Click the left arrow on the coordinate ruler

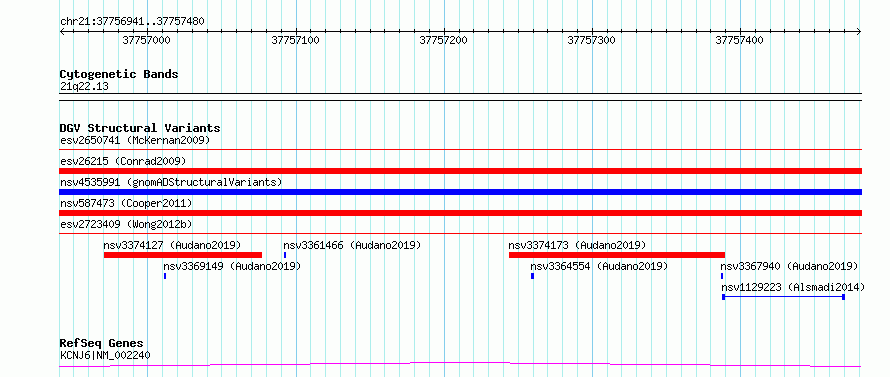pyautogui.click(x=63, y=32)
